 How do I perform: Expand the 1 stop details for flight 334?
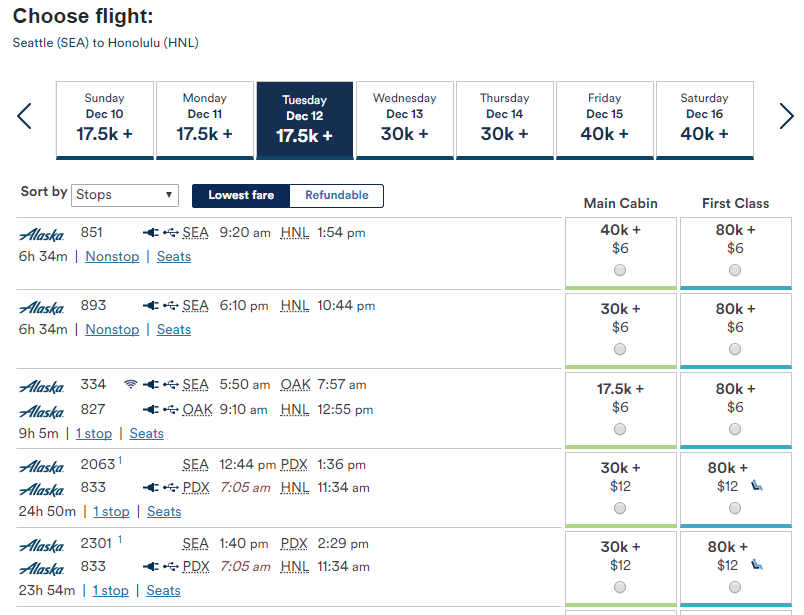(x=93, y=434)
